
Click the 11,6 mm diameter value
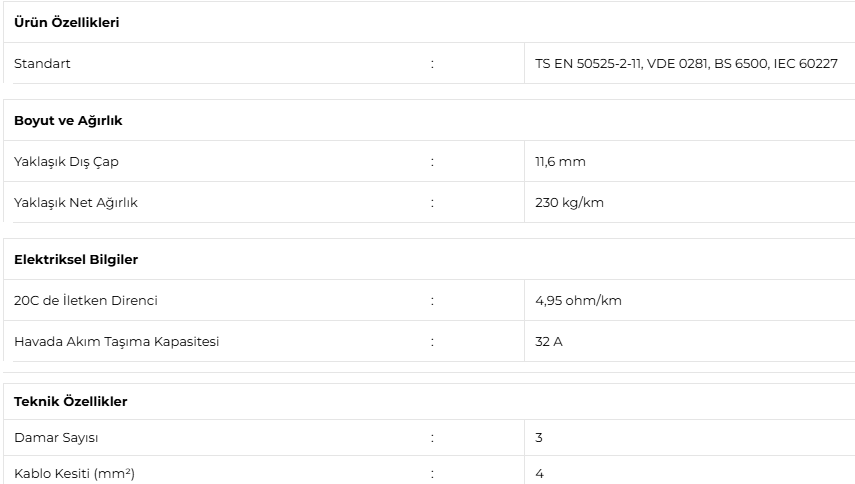560,161
